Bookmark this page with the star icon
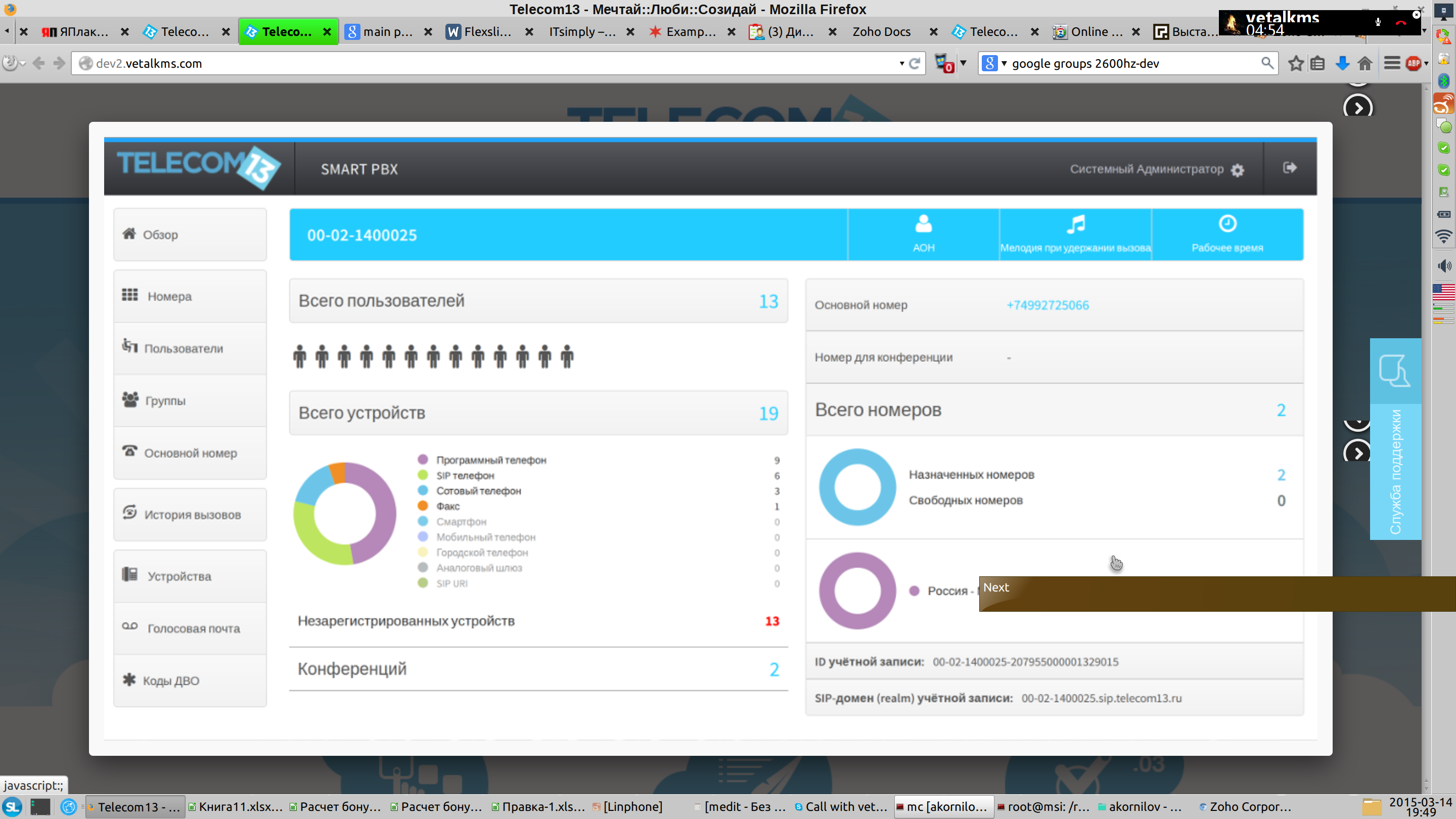 click(1295, 63)
